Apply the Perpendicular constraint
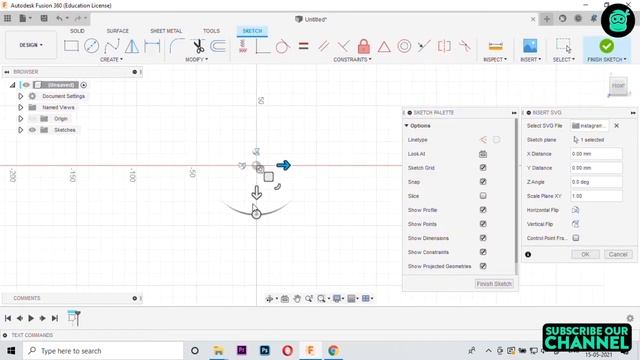 (343, 46)
